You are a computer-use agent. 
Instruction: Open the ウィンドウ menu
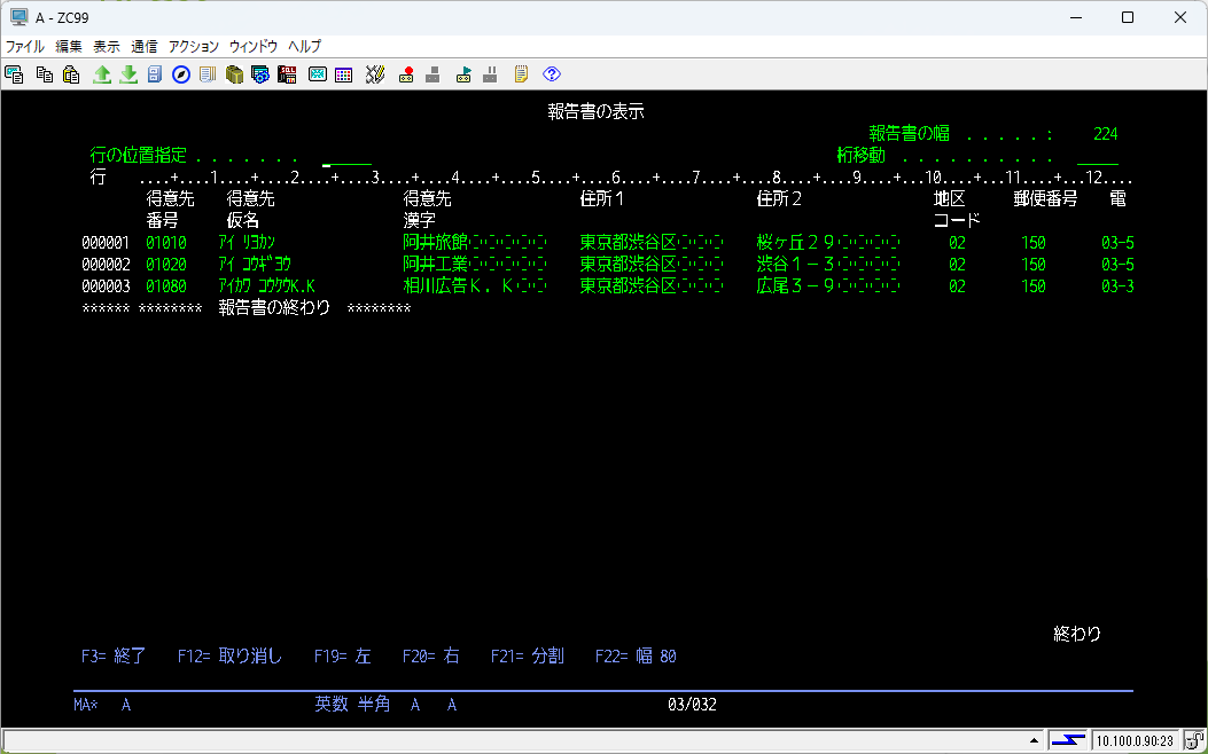[254, 46]
